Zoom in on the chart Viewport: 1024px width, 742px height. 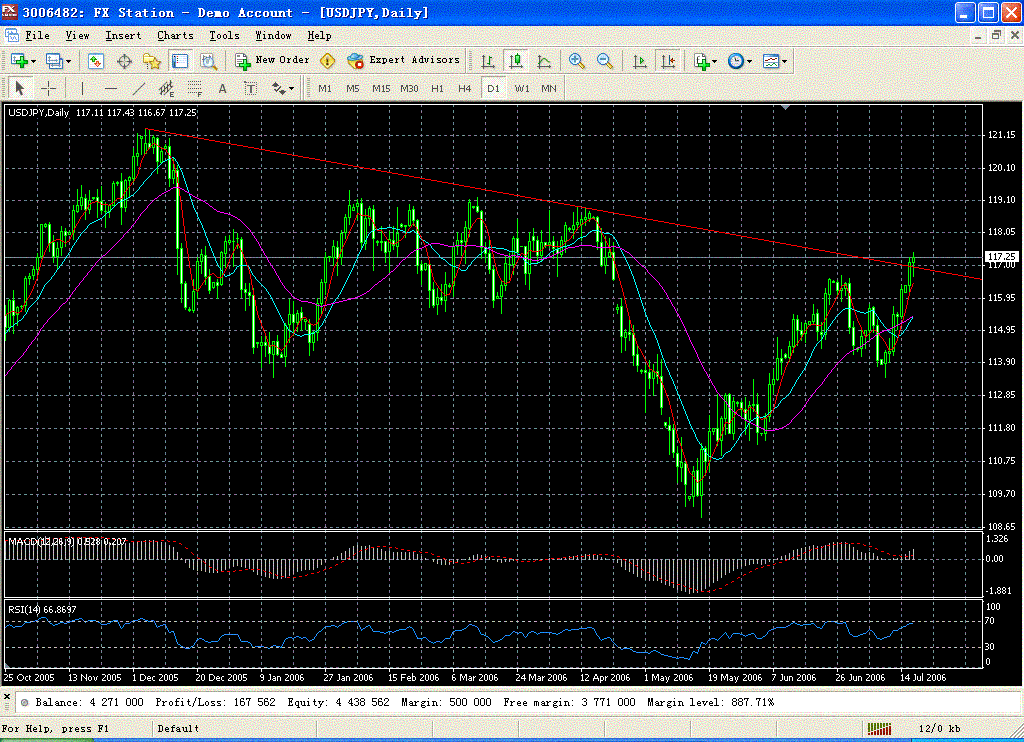coord(576,61)
